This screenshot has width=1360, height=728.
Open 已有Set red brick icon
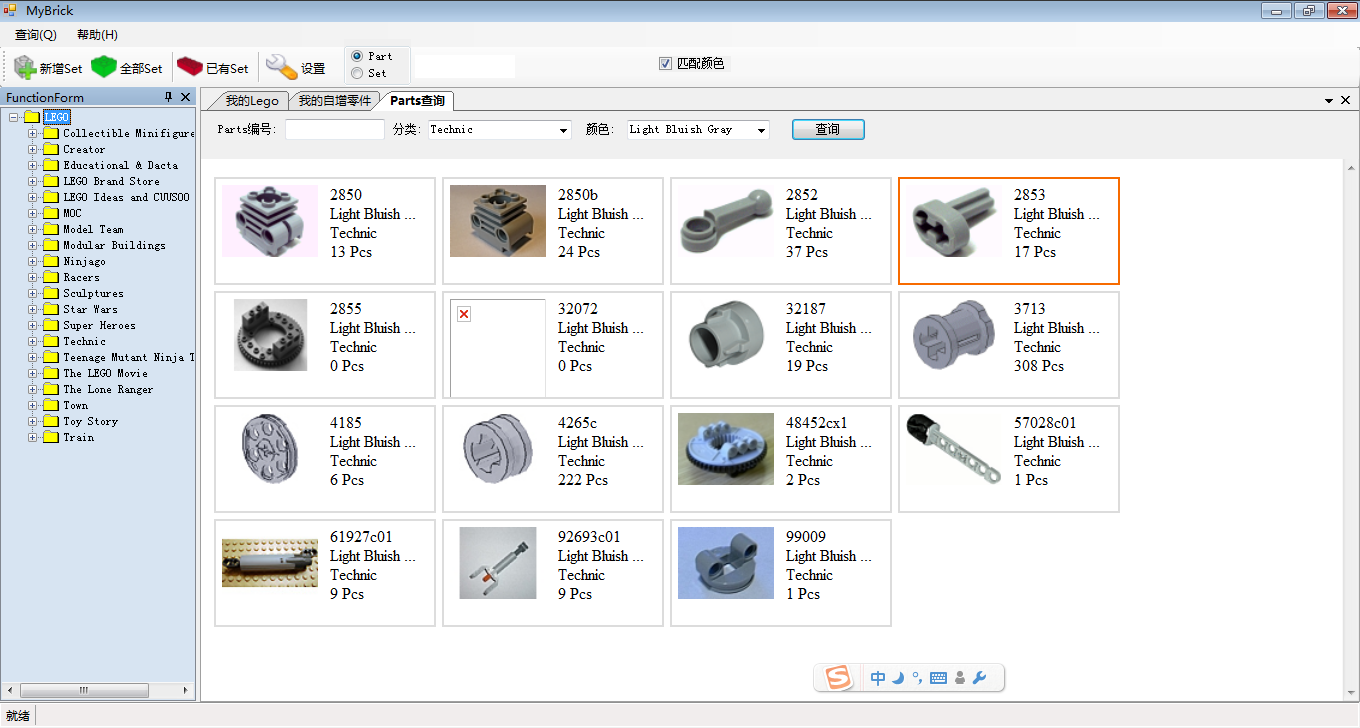pyautogui.click(x=190, y=67)
